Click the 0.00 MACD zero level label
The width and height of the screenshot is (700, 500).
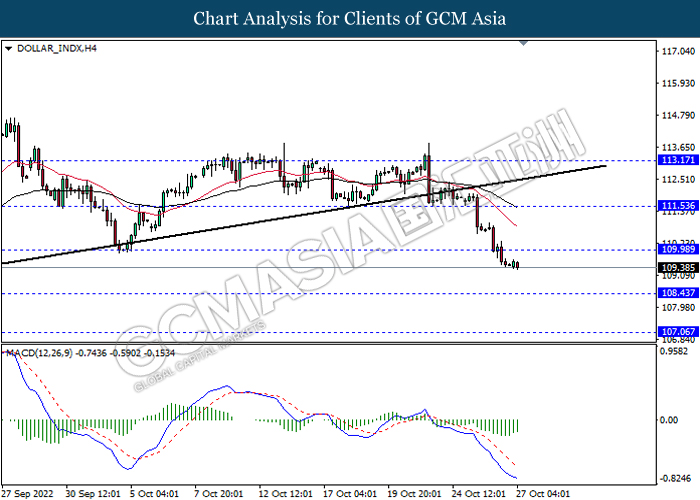click(x=668, y=420)
